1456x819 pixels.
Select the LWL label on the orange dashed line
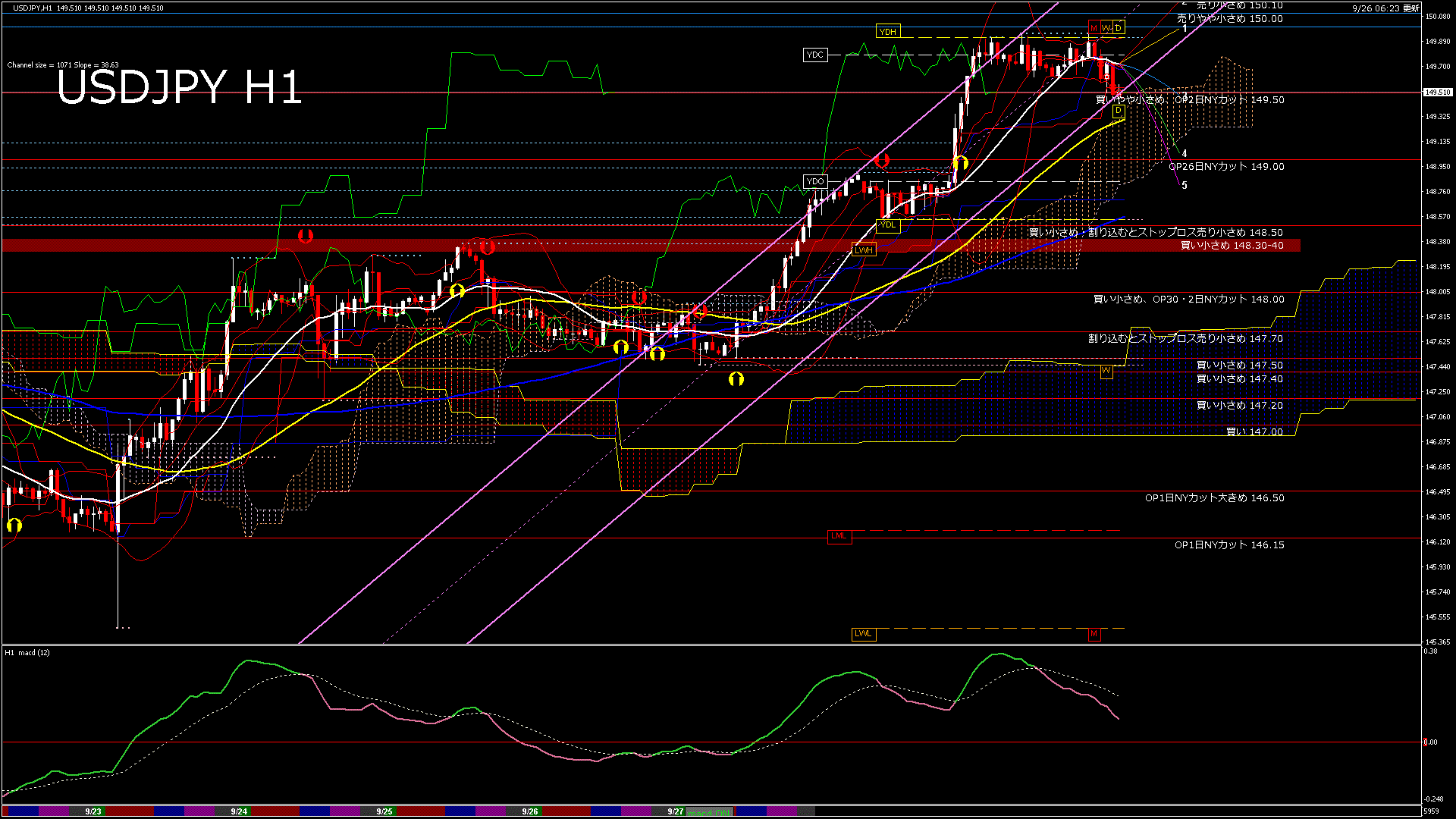(863, 634)
